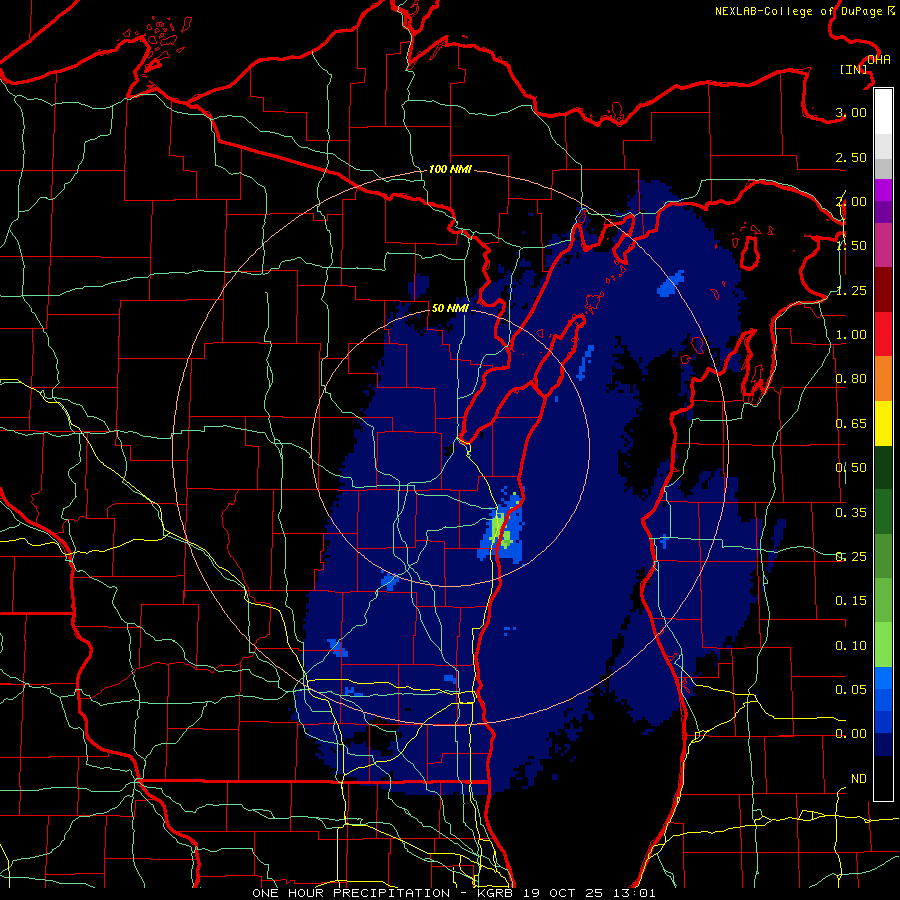
Task: Click the 2.50 legend value
Action: pos(851,157)
